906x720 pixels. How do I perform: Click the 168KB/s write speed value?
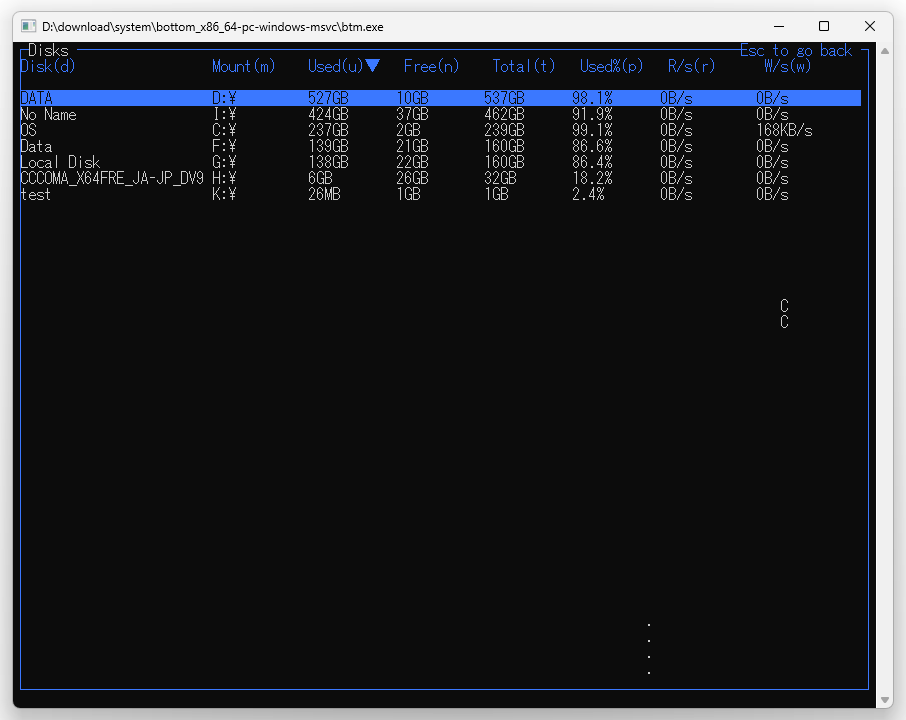784,131
